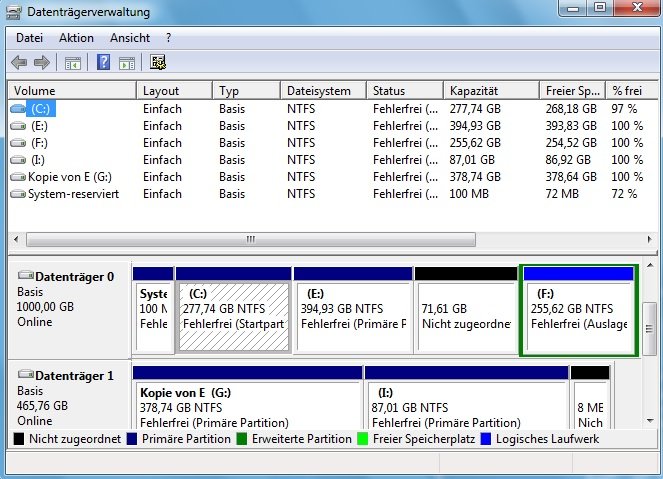Image resolution: width=663 pixels, height=479 pixels.
Task: Select the drive icon of volume (F:)
Action: [x=18, y=143]
